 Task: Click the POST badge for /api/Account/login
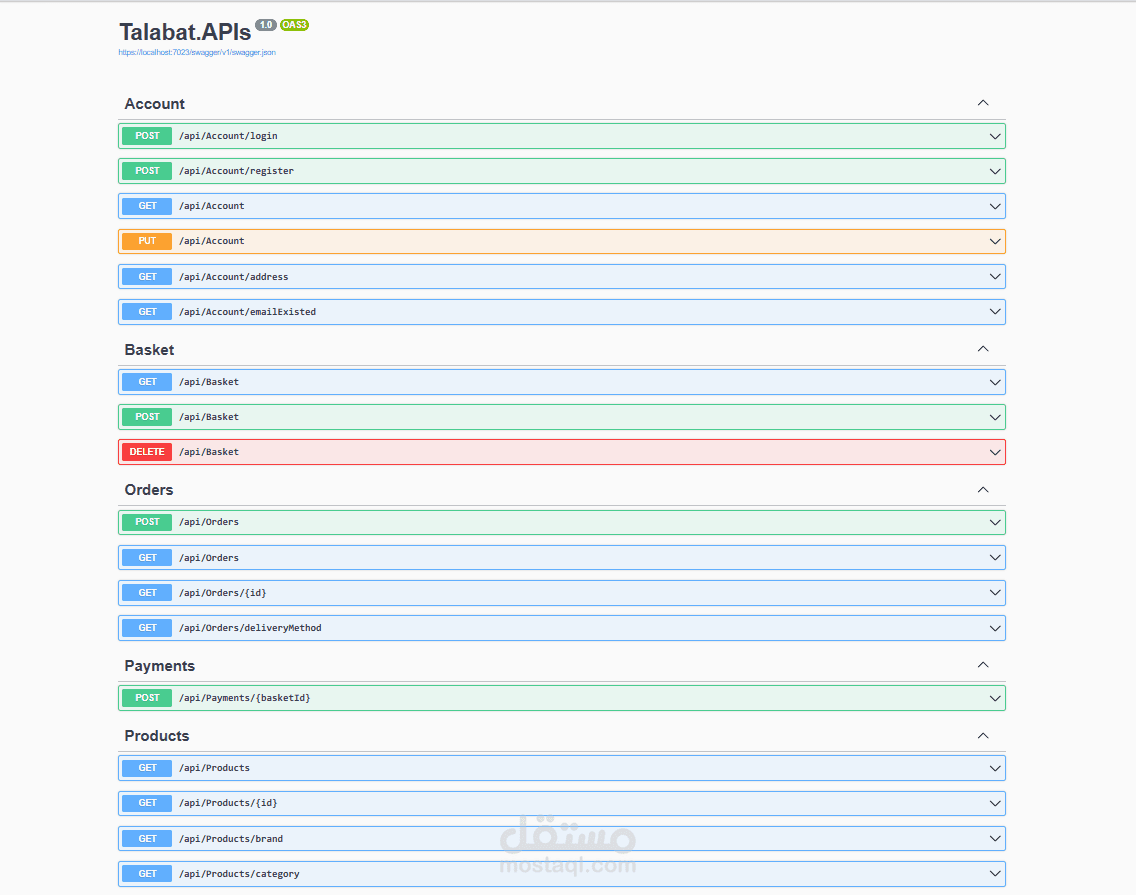147,136
